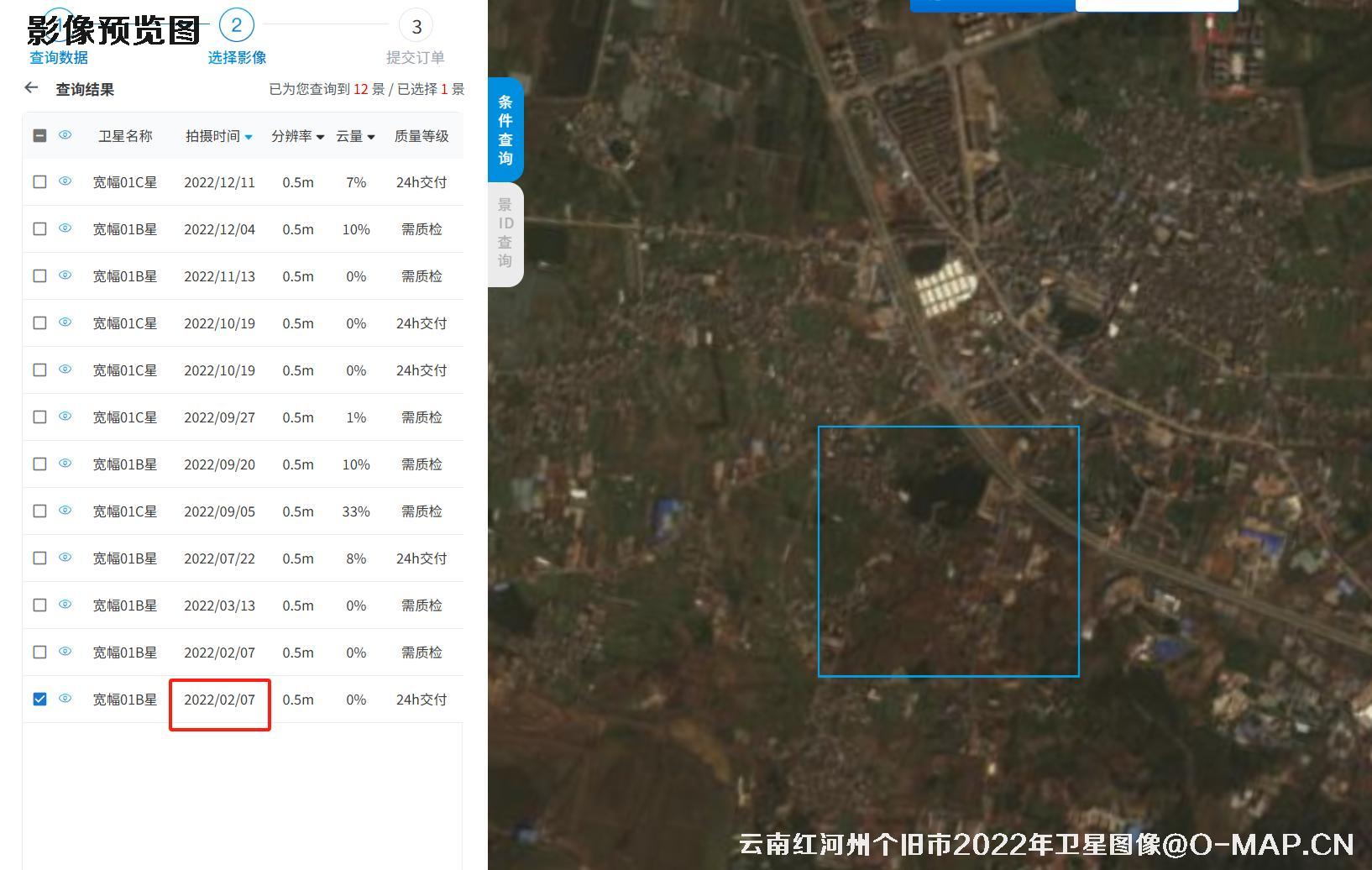Image resolution: width=1372 pixels, height=870 pixels.
Task: Click the step 1 查询数据 circle
Action: [59, 25]
